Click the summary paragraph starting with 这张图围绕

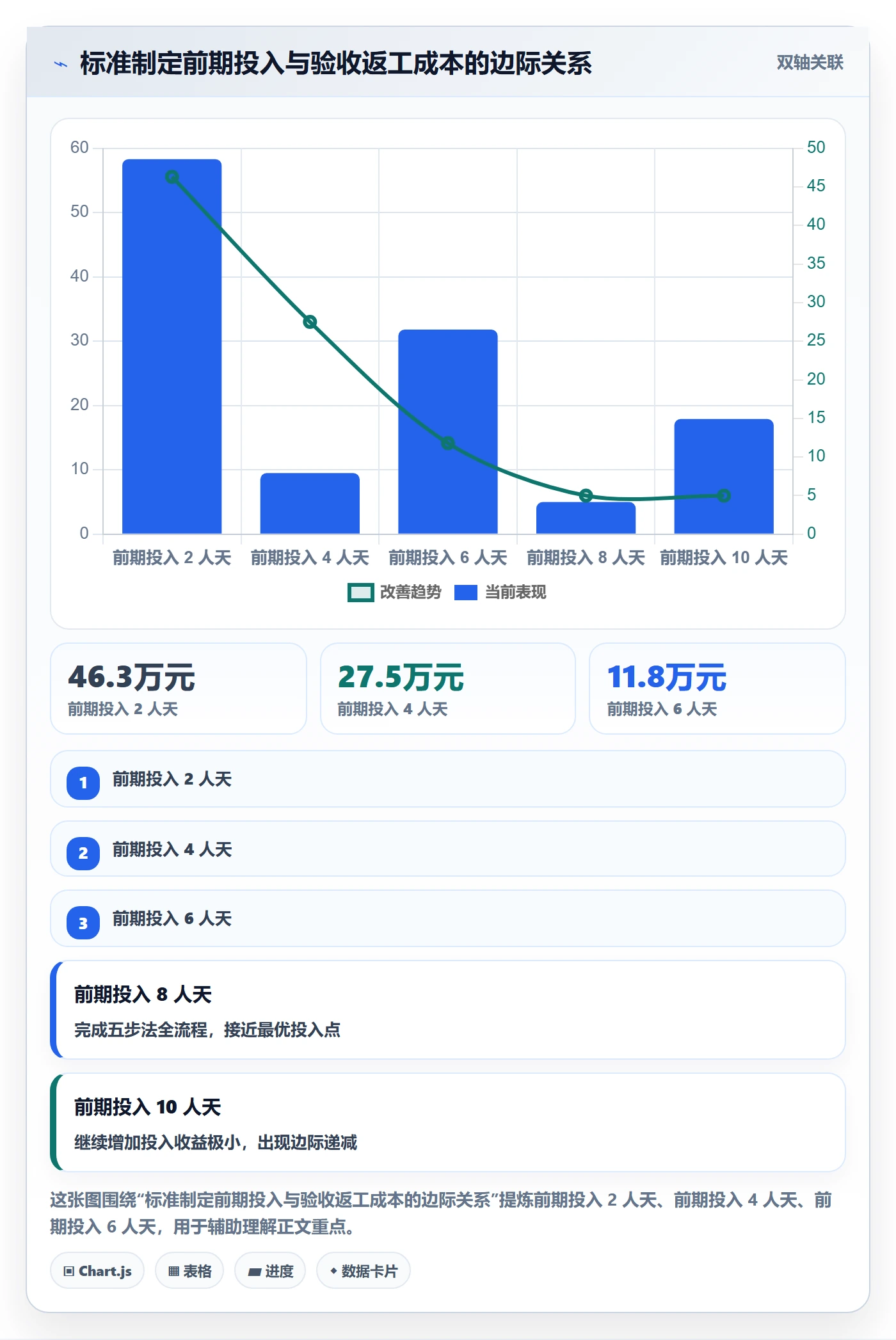tap(441, 1213)
